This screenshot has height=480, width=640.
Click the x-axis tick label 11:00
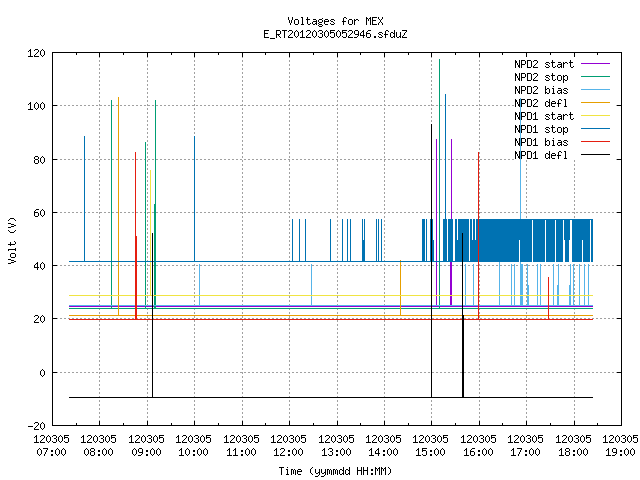pos(242,452)
